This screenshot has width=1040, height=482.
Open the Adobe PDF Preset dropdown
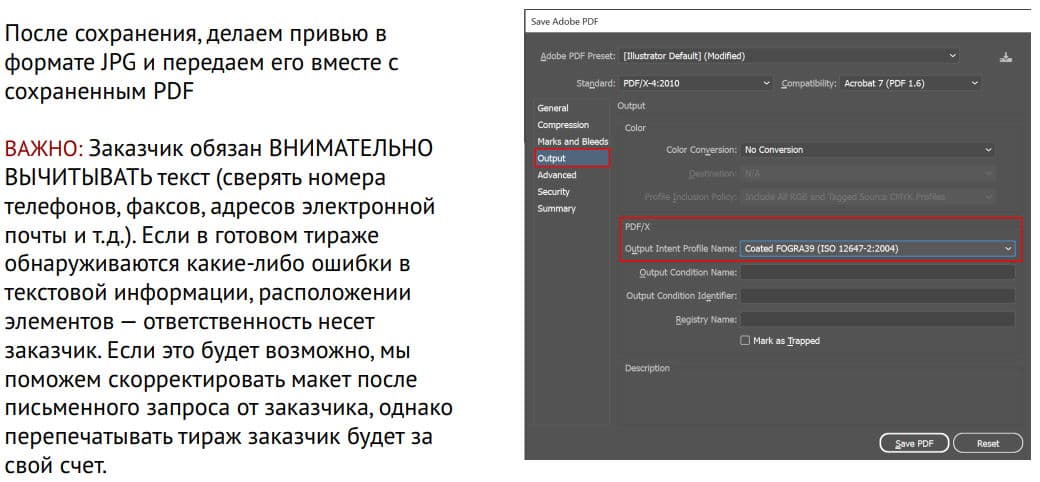click(789, 56)
